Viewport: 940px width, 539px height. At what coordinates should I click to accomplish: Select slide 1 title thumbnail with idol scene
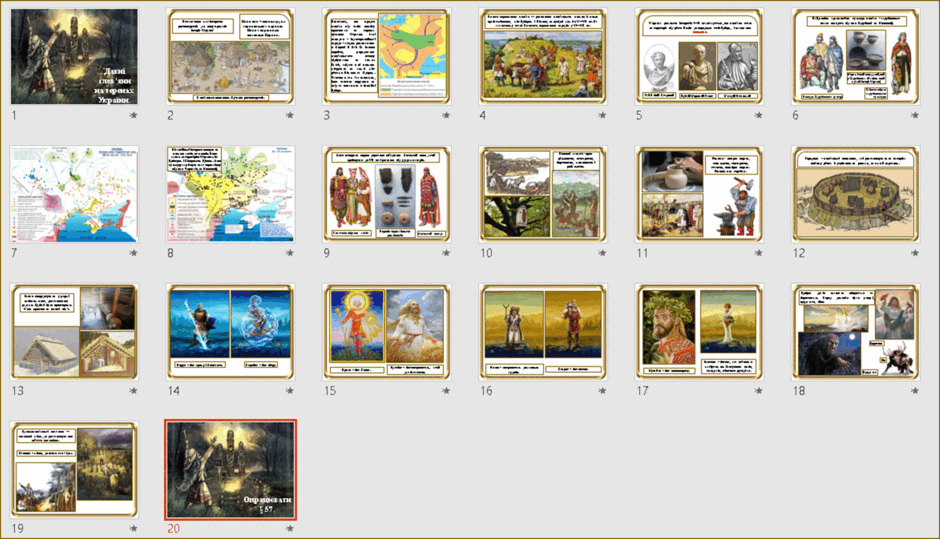74,56
